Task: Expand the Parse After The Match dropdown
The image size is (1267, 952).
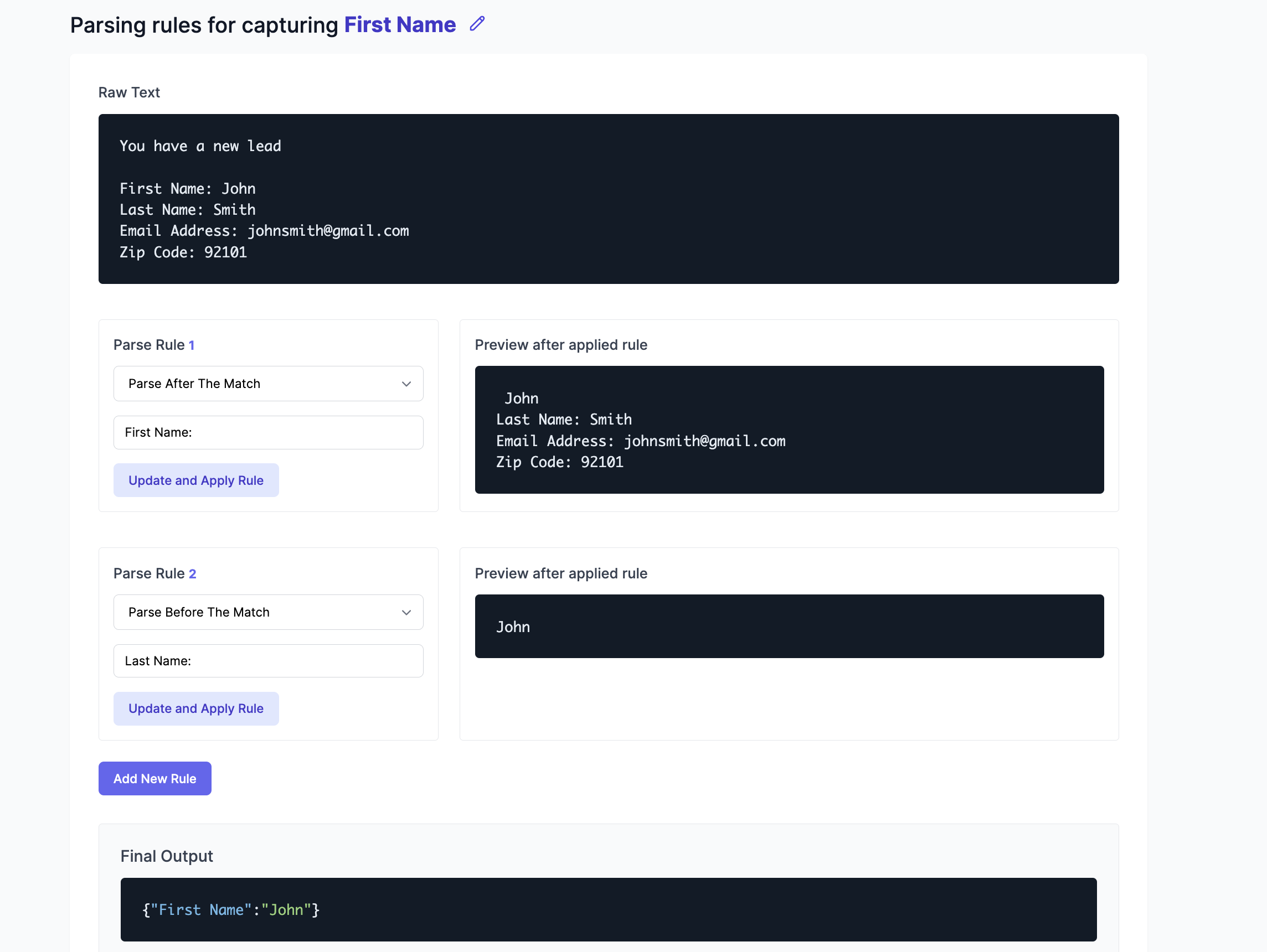Action: point(268,383)
